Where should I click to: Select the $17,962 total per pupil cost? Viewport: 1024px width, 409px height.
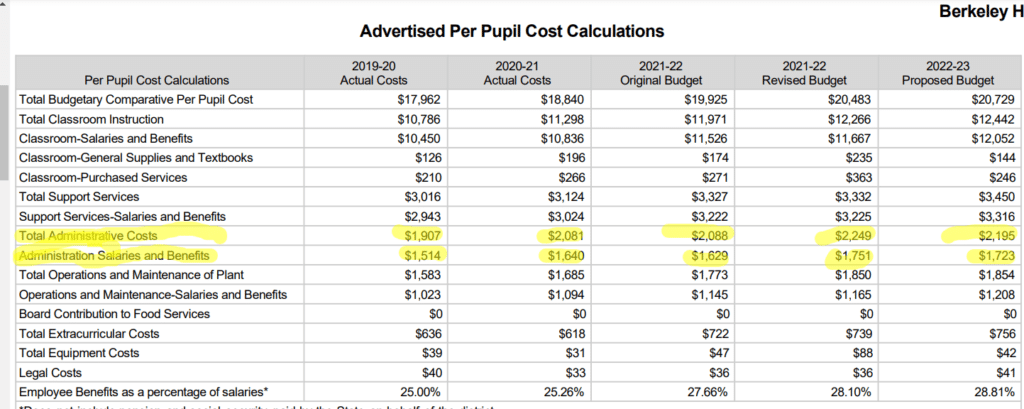click(x=418, y=100)
